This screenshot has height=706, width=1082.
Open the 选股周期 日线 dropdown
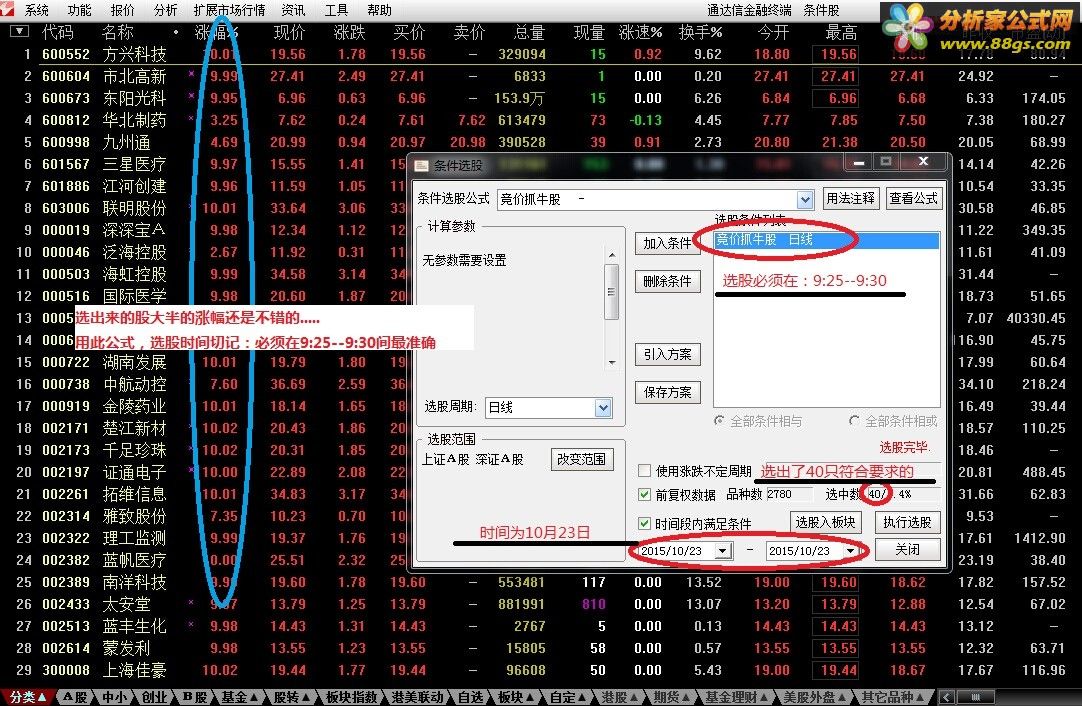tap(602, 407)
